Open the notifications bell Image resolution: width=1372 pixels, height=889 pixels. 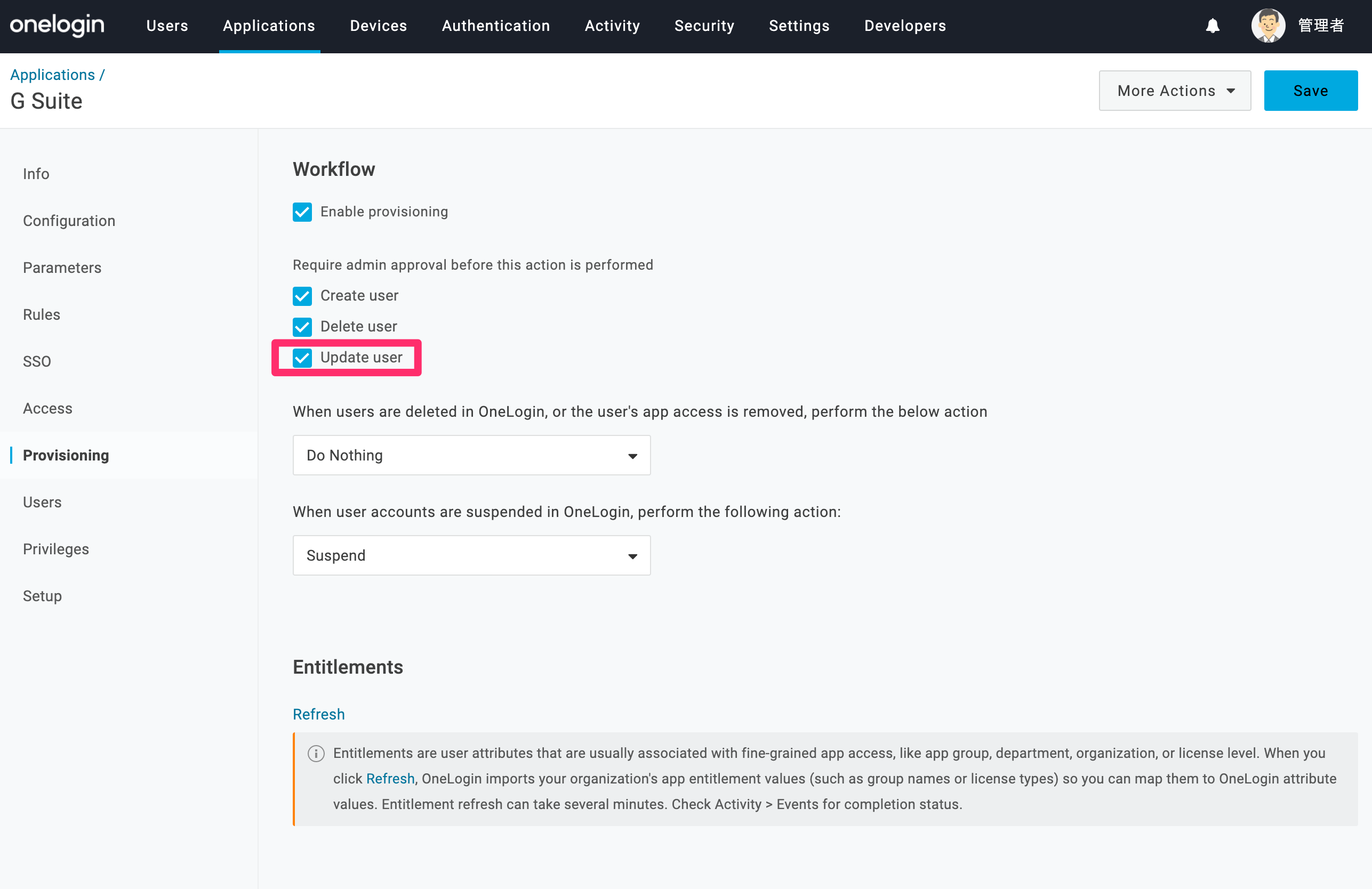click(1213, 26)
